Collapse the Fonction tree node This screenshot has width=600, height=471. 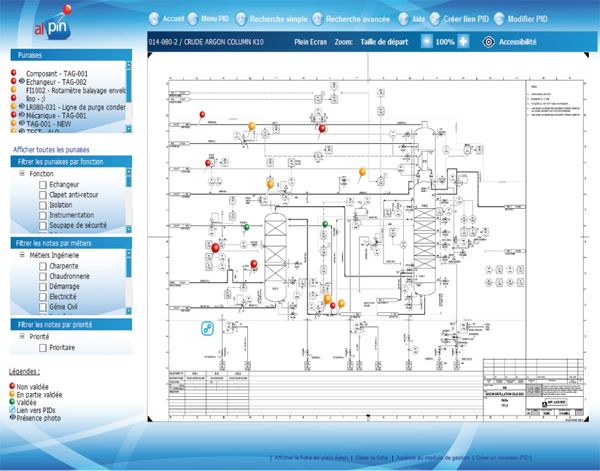[22, 173]
